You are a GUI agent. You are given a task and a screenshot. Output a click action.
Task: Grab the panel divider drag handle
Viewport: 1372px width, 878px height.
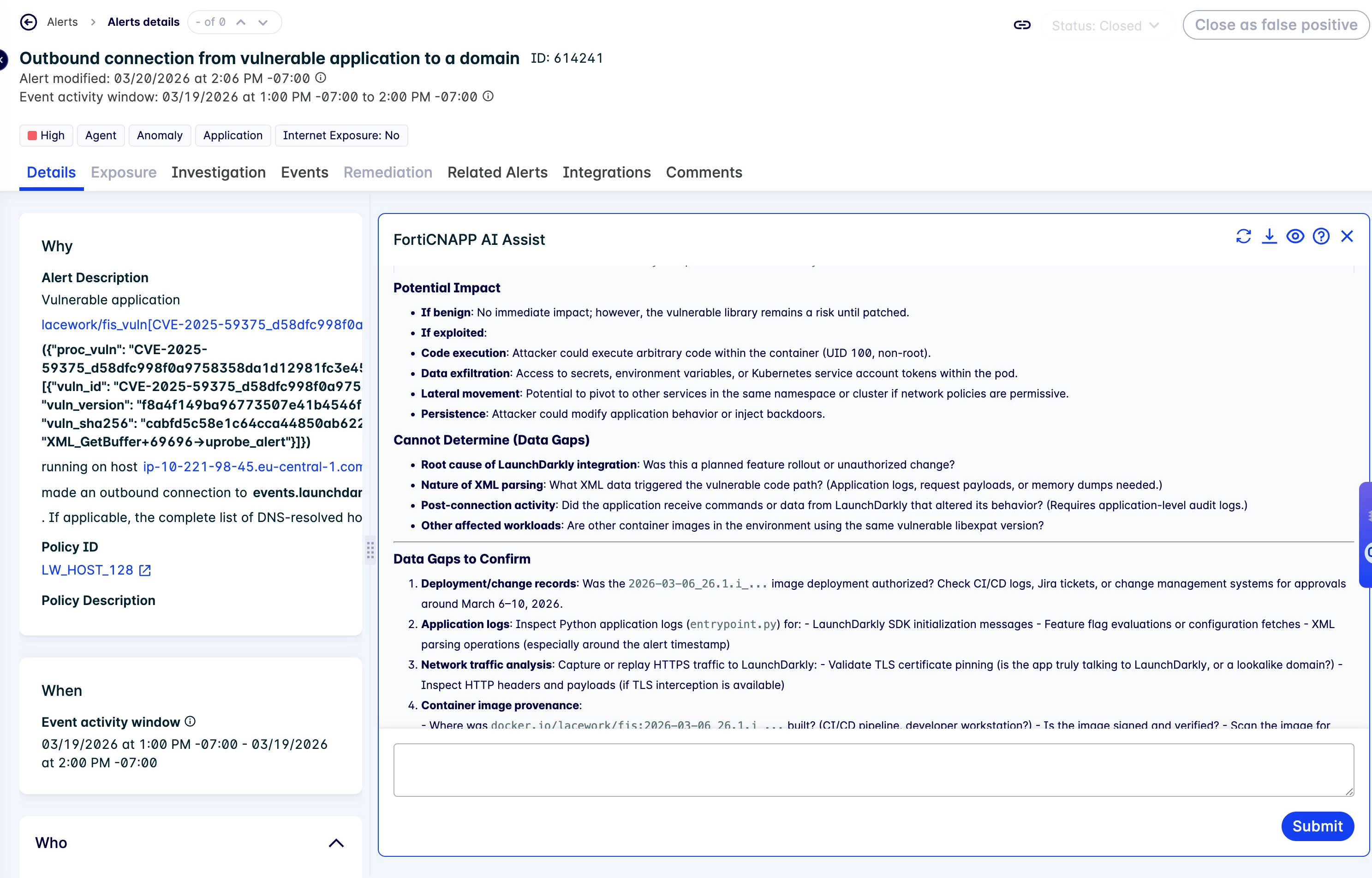tap(370, 550)
